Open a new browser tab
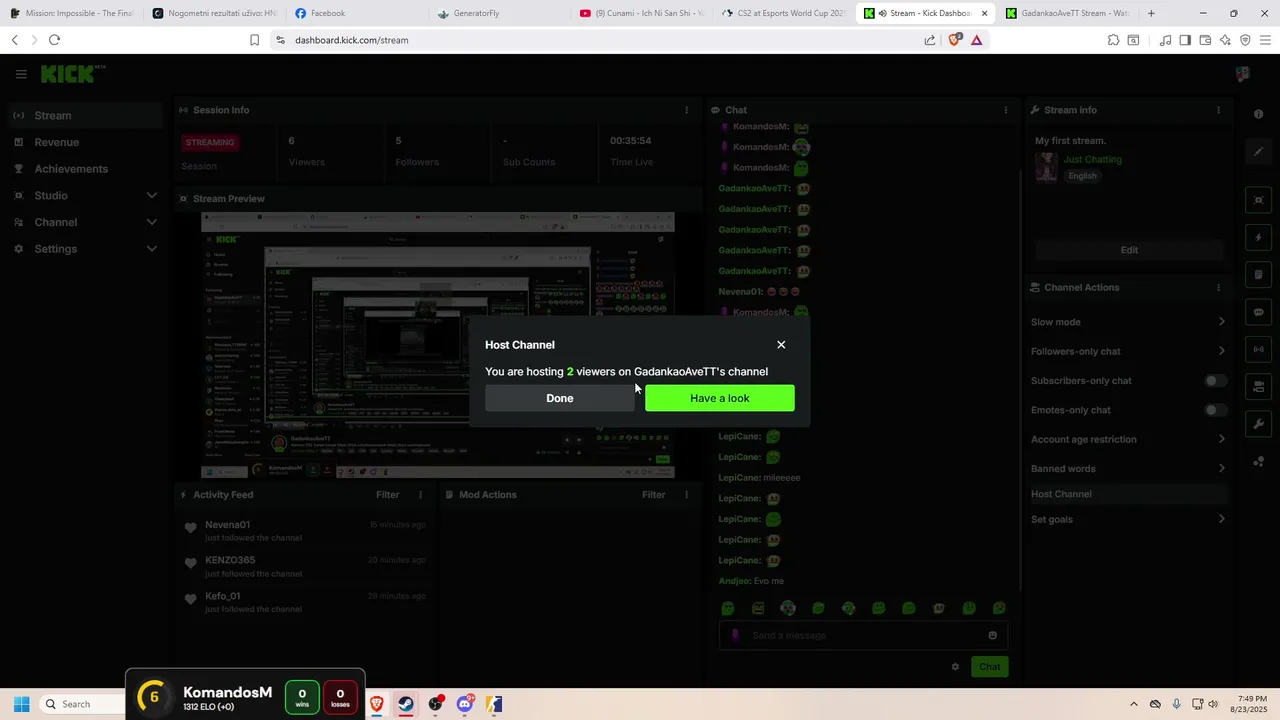This screenshot has width=1280, height=720. (x=1151, y=13)
